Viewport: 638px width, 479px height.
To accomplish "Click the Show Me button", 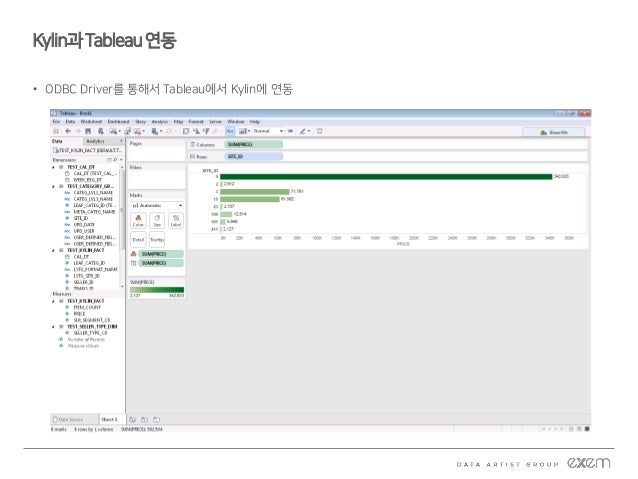I will [553, 132].
